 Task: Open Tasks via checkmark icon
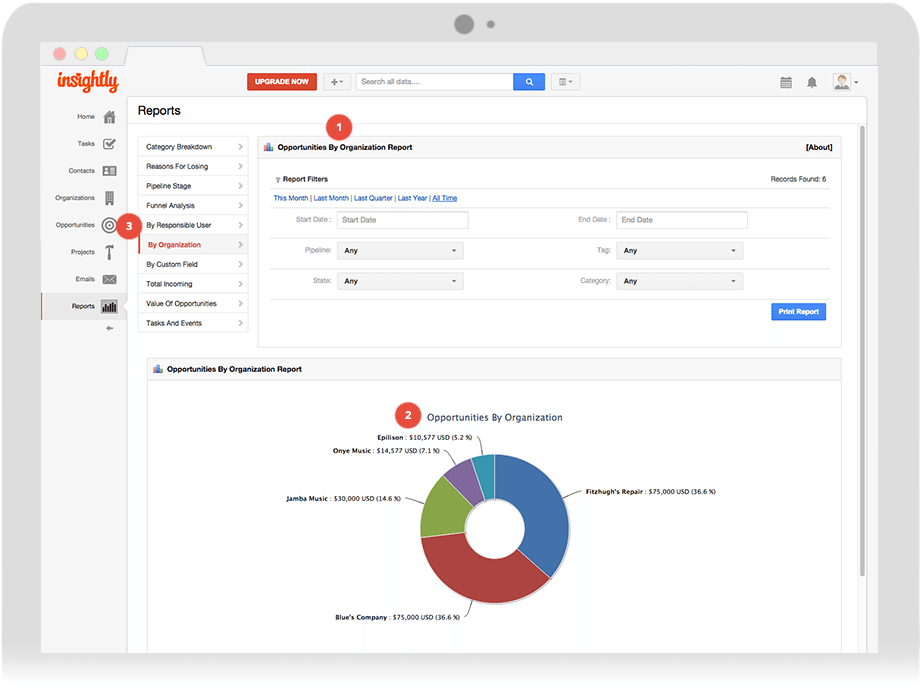[x=109, y=144]
